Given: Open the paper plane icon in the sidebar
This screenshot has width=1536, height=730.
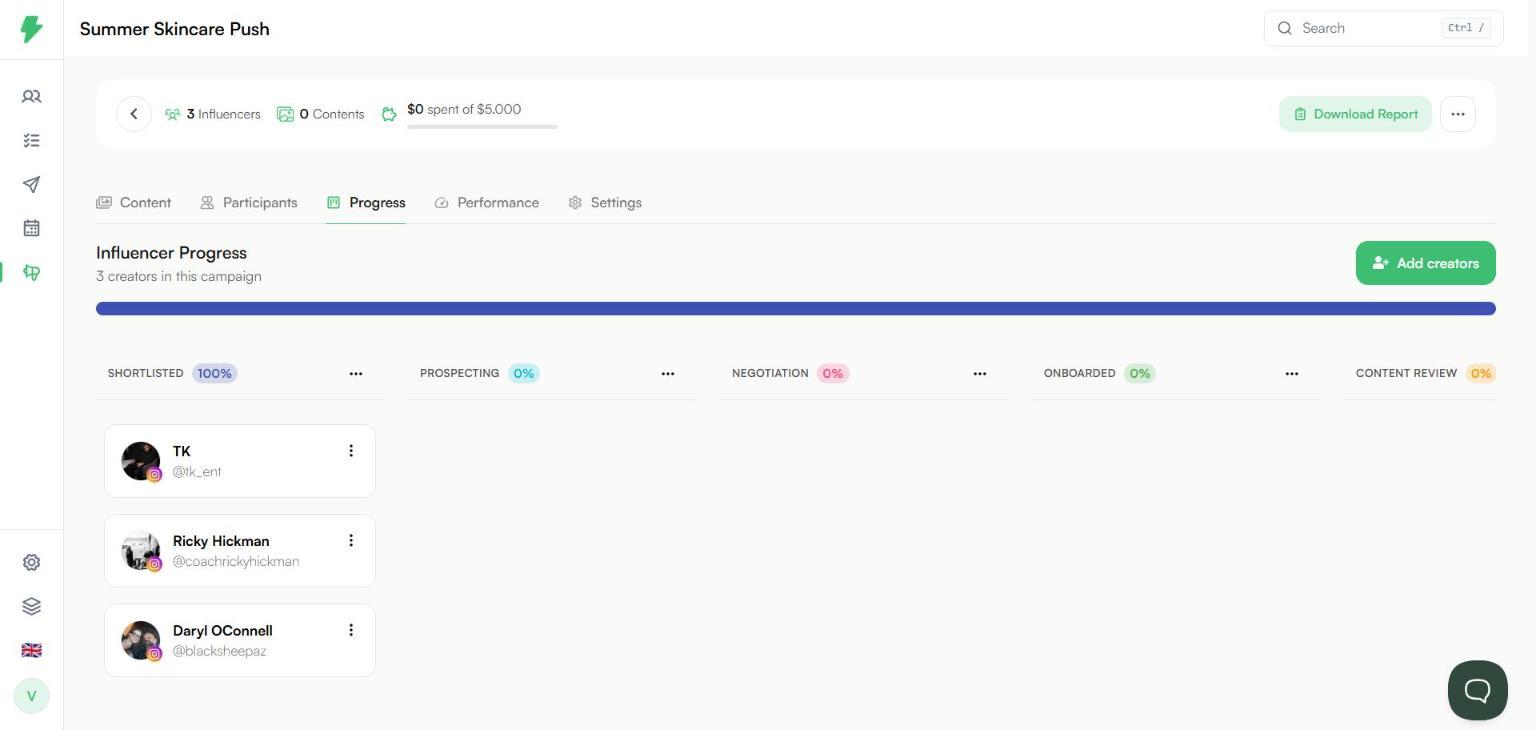Looking at the screenshot, I should [x=32, y=185].
